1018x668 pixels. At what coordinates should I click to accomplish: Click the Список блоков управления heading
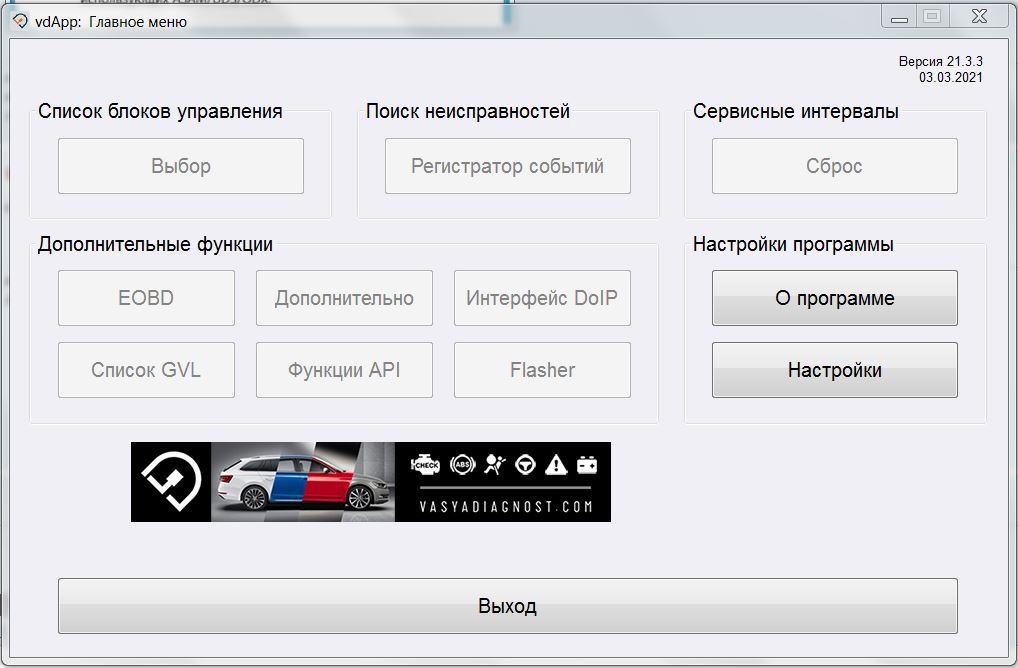point(160,111)
